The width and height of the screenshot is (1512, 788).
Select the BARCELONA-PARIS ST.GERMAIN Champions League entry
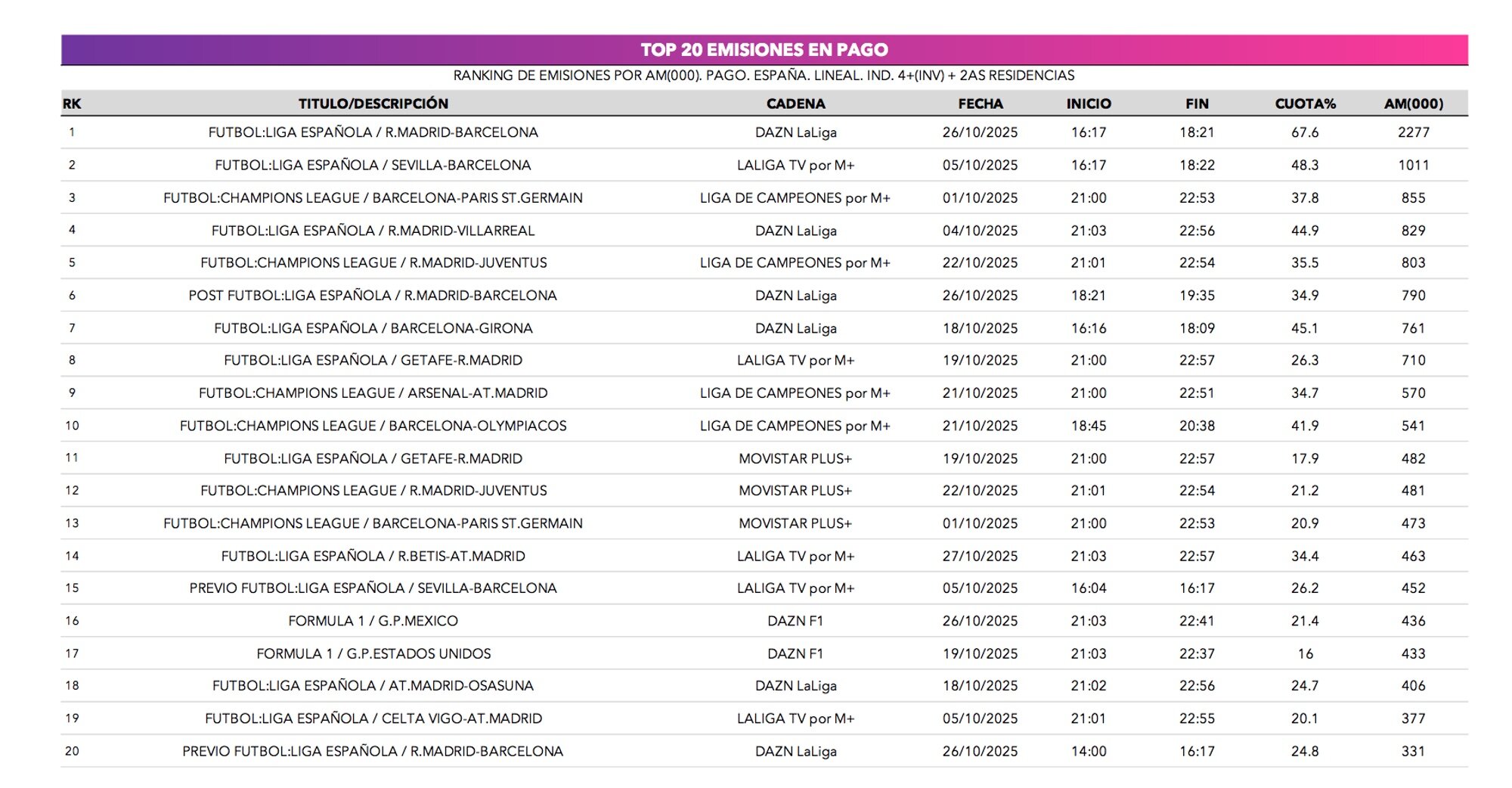coord(372,197)
